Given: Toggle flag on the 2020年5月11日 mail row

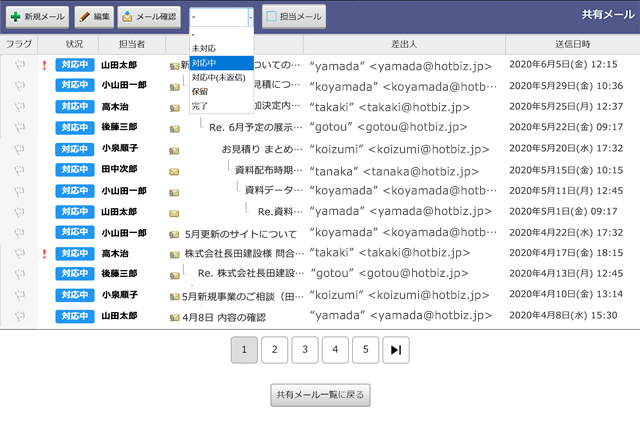Looking at the screenshot, I should tap(20, 191).
